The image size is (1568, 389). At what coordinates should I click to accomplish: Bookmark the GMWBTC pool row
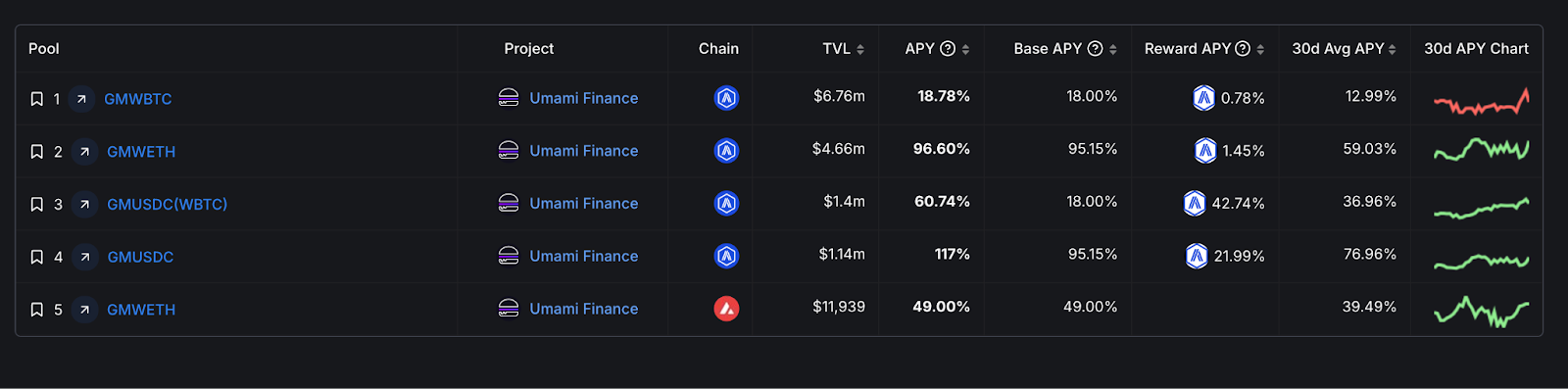(36, 99)
